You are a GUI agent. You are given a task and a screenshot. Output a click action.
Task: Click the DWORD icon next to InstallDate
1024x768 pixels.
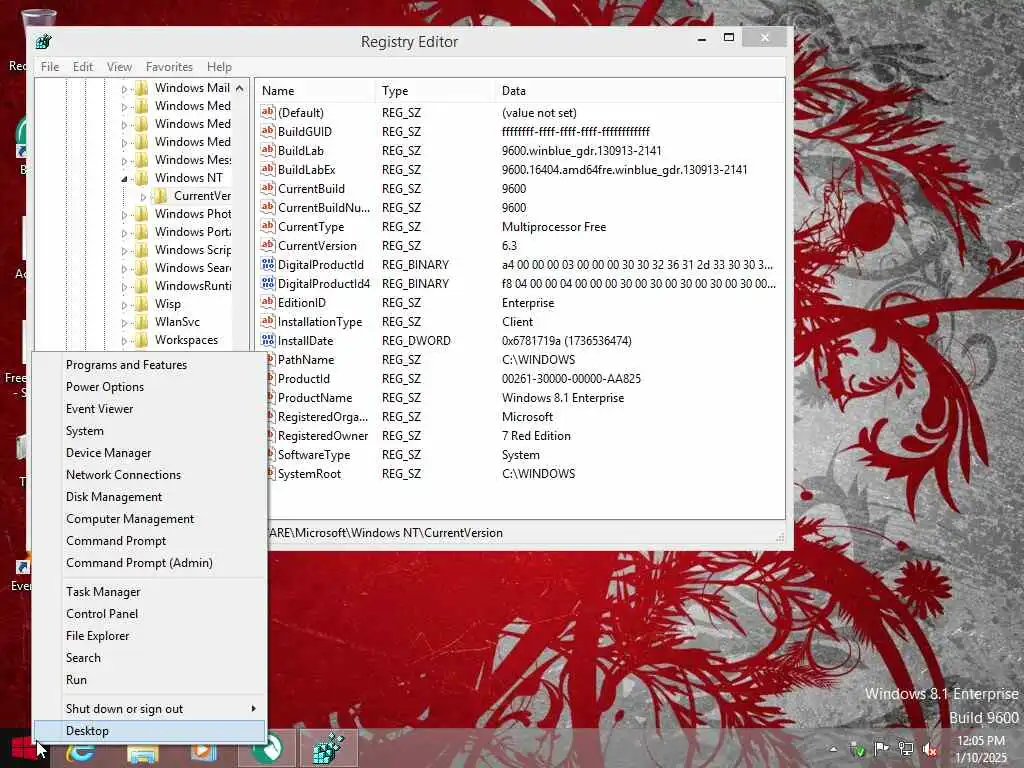pos(268,340)
